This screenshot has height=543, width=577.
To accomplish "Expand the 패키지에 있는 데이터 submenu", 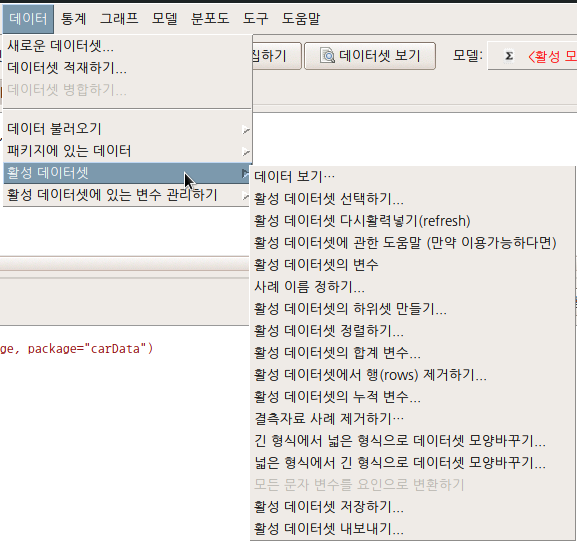I will (127, 151).
